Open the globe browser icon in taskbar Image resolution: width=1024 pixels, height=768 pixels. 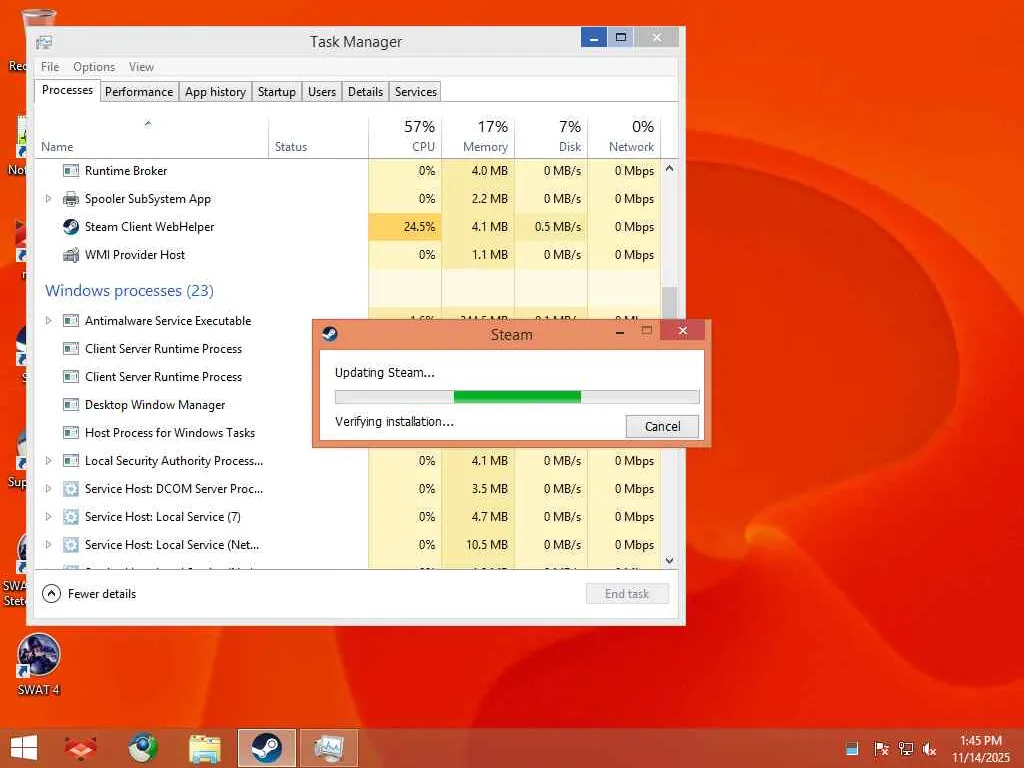click(x=142, y=748)
